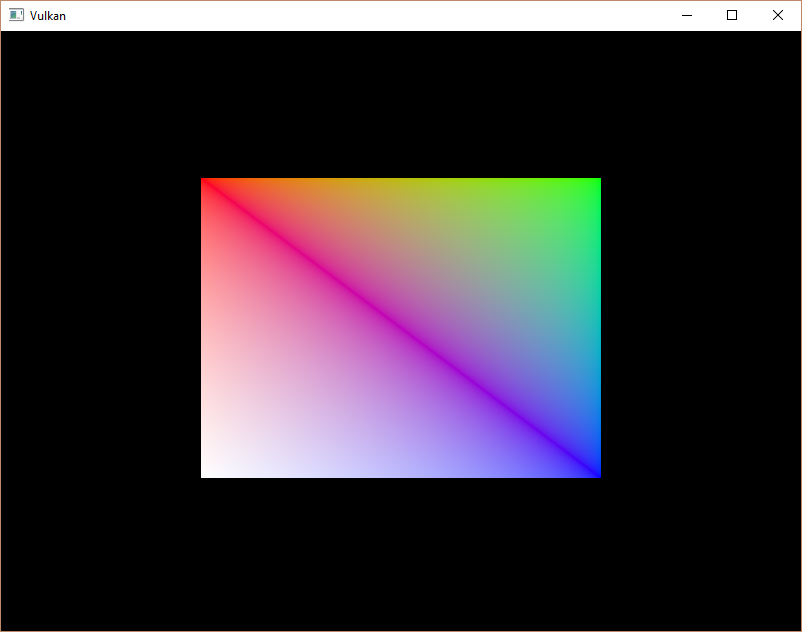Click the red top-left corner of the gradient

[210, 185]
